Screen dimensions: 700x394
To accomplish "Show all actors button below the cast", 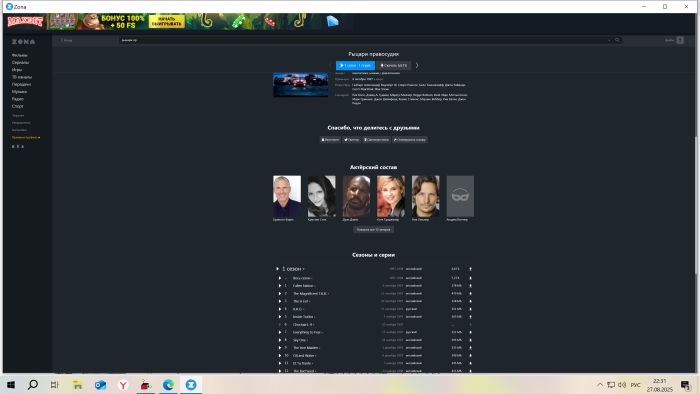I will tap(374, 229).
